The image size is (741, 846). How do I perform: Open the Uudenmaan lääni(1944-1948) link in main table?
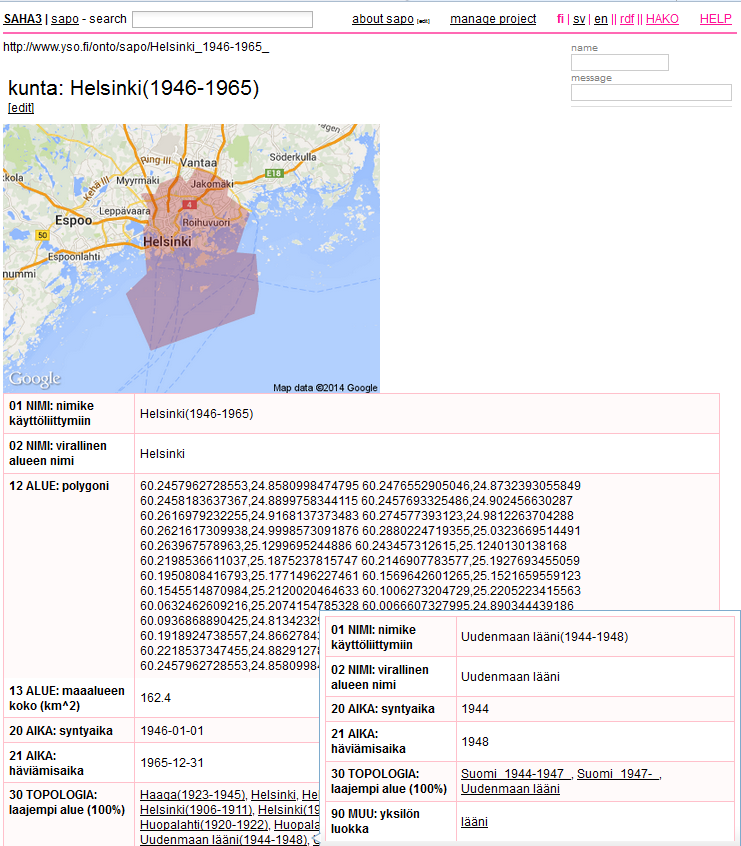tap(223, 840)
